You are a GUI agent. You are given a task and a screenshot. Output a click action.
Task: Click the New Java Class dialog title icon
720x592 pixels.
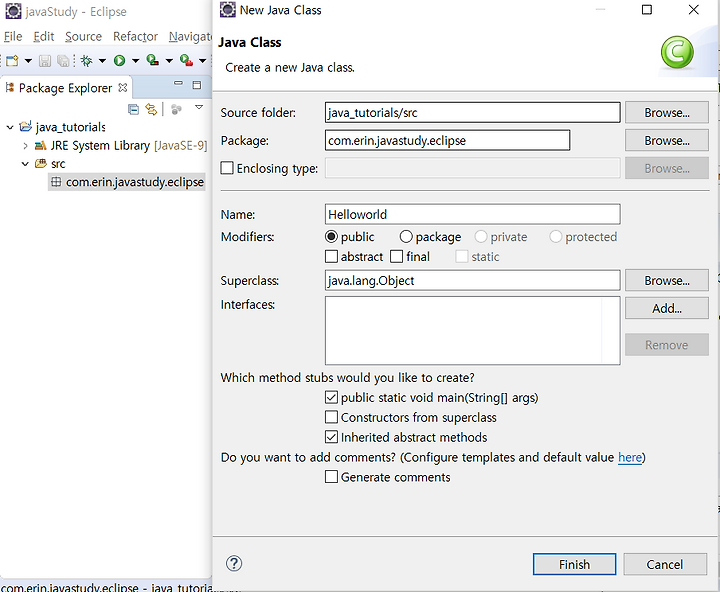(228, 10)
